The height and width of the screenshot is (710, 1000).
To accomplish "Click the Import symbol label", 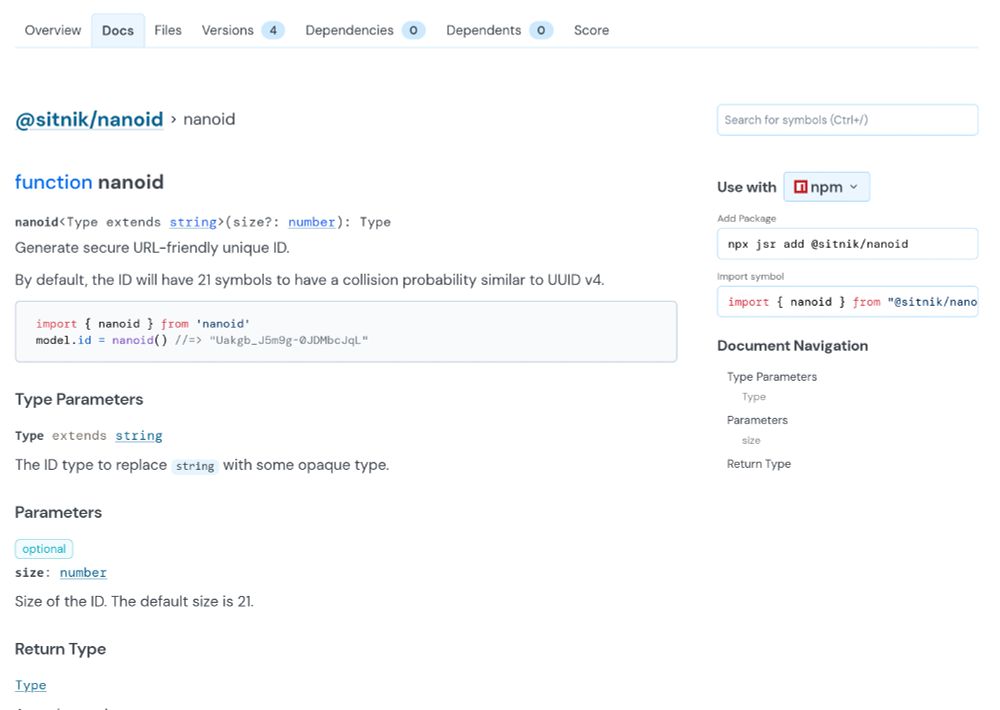I will (750, 276).
